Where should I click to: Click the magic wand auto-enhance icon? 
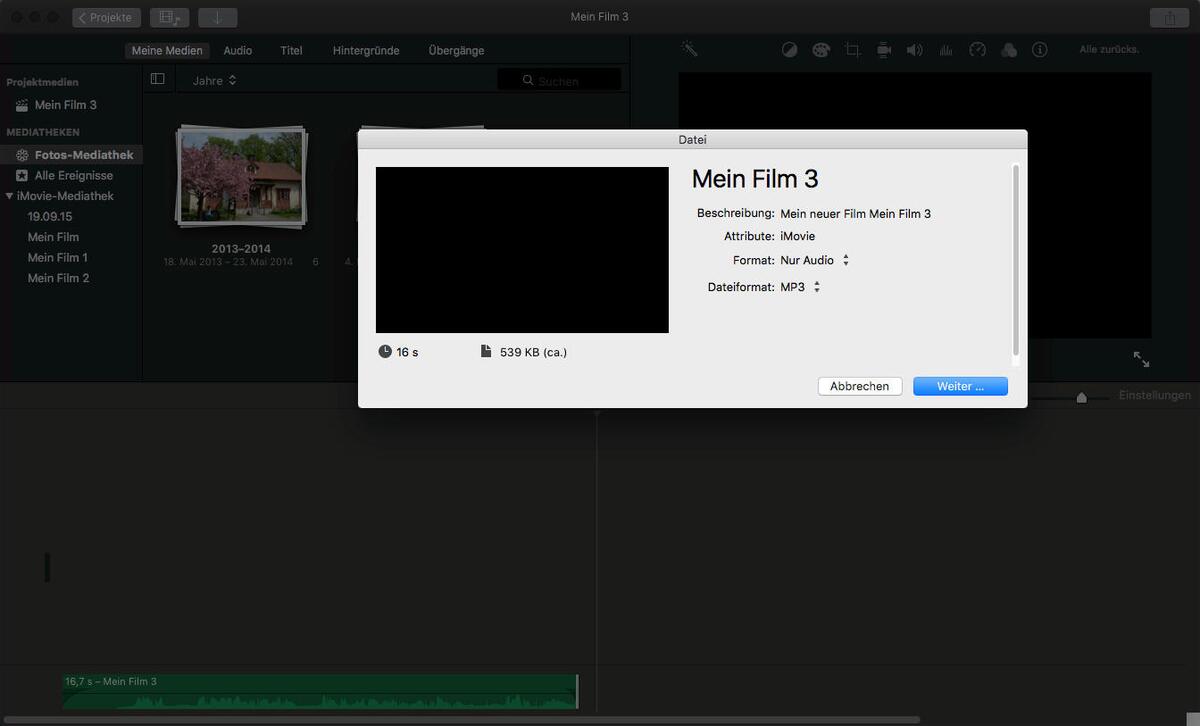689,48
